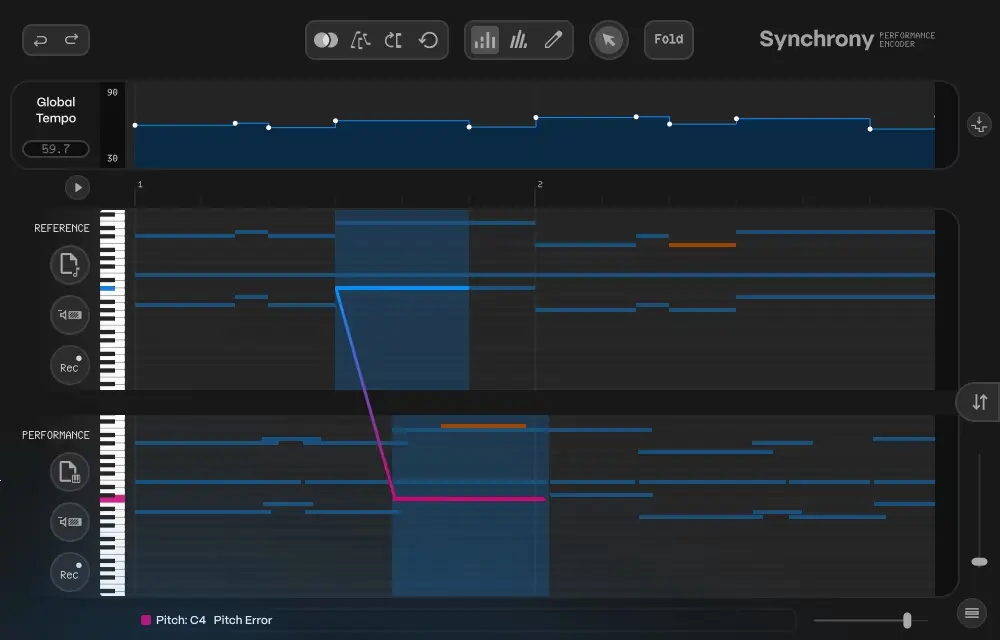Image resolution: width=1000 pixels, height=640 pixels.
Task: Load a file for the Performance track
Action: 70,472
